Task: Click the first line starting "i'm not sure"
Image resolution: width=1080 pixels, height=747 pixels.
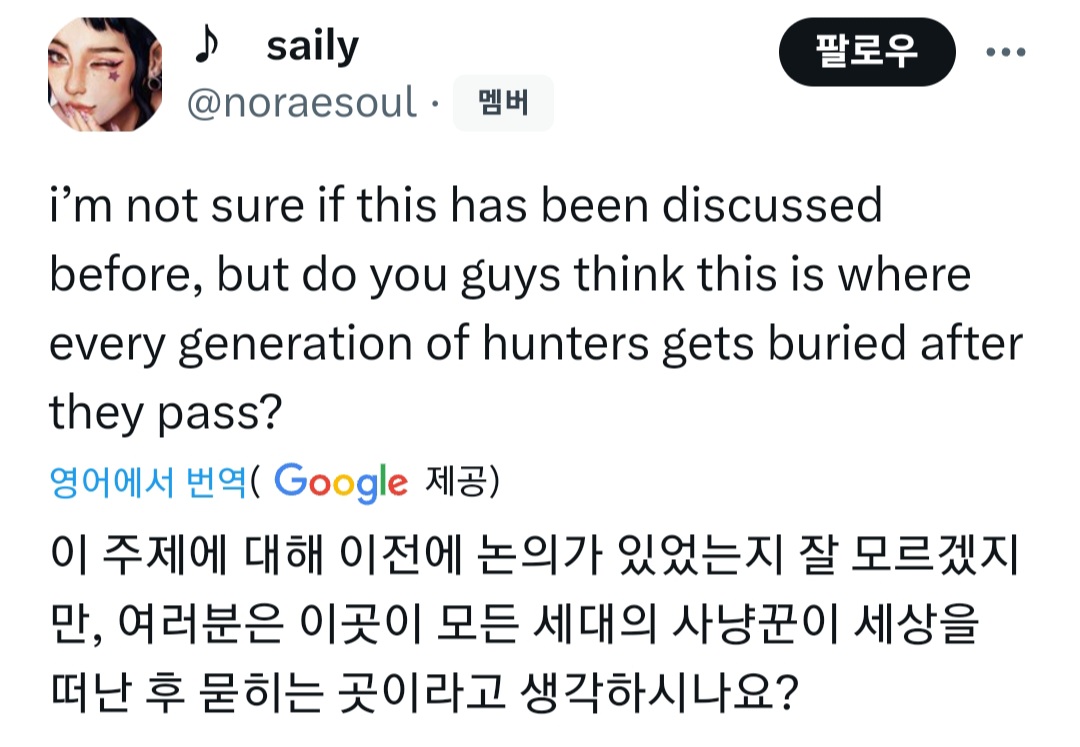Action: pyautogui.click(x=466, y=206)
